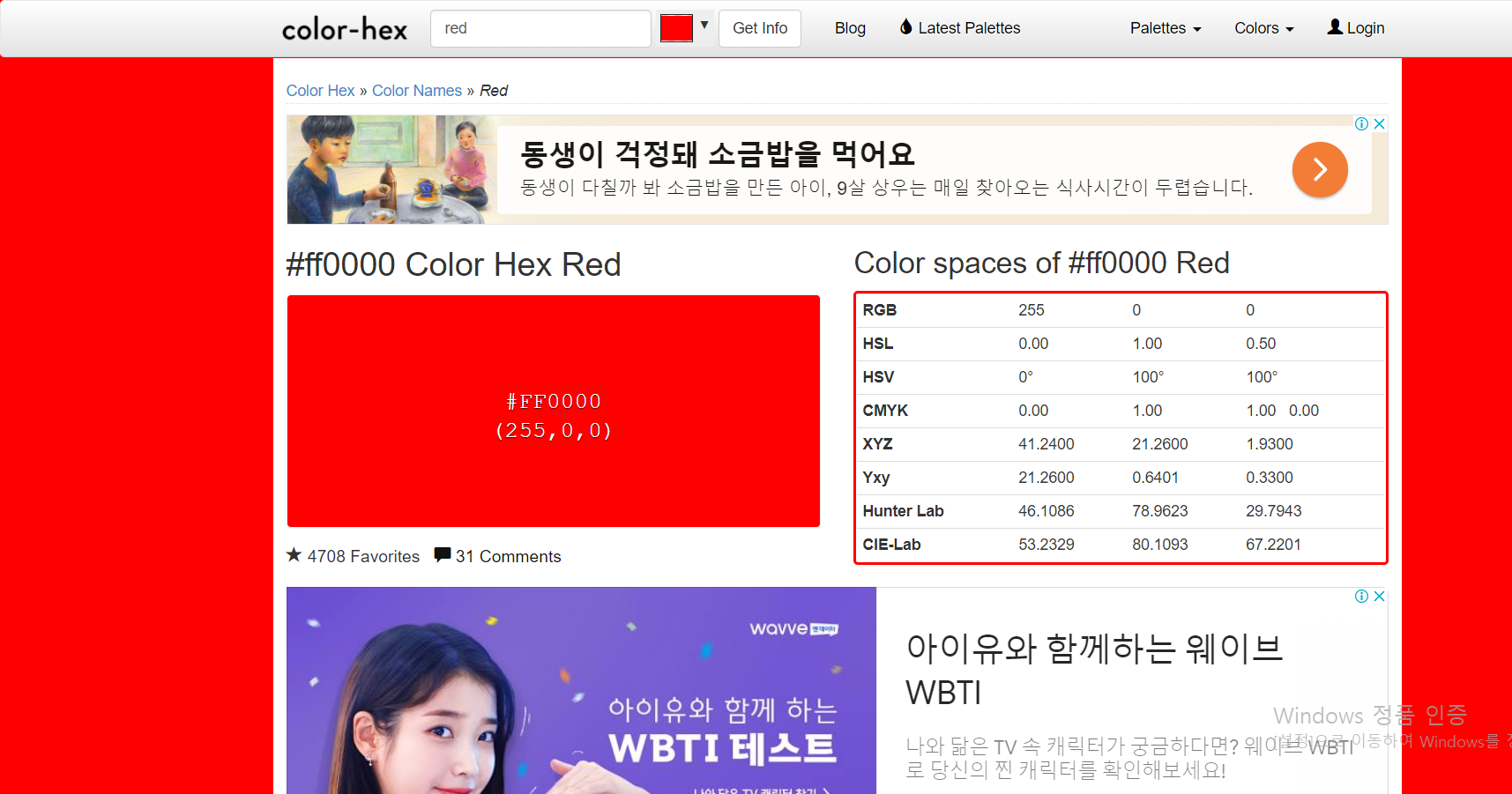The image size is (1512, 794).
Task: Select the XYZ row label
Action: click(877, 444)
